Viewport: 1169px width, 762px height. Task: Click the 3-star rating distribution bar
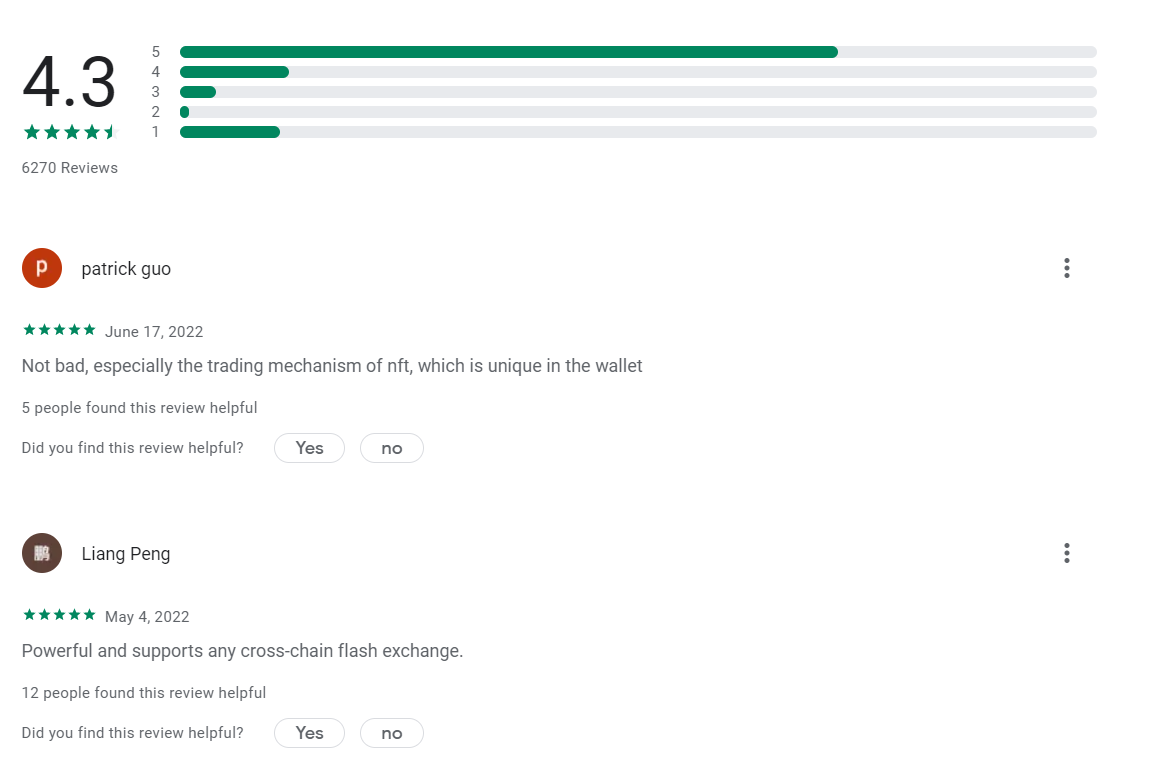[x=638, y=92]
